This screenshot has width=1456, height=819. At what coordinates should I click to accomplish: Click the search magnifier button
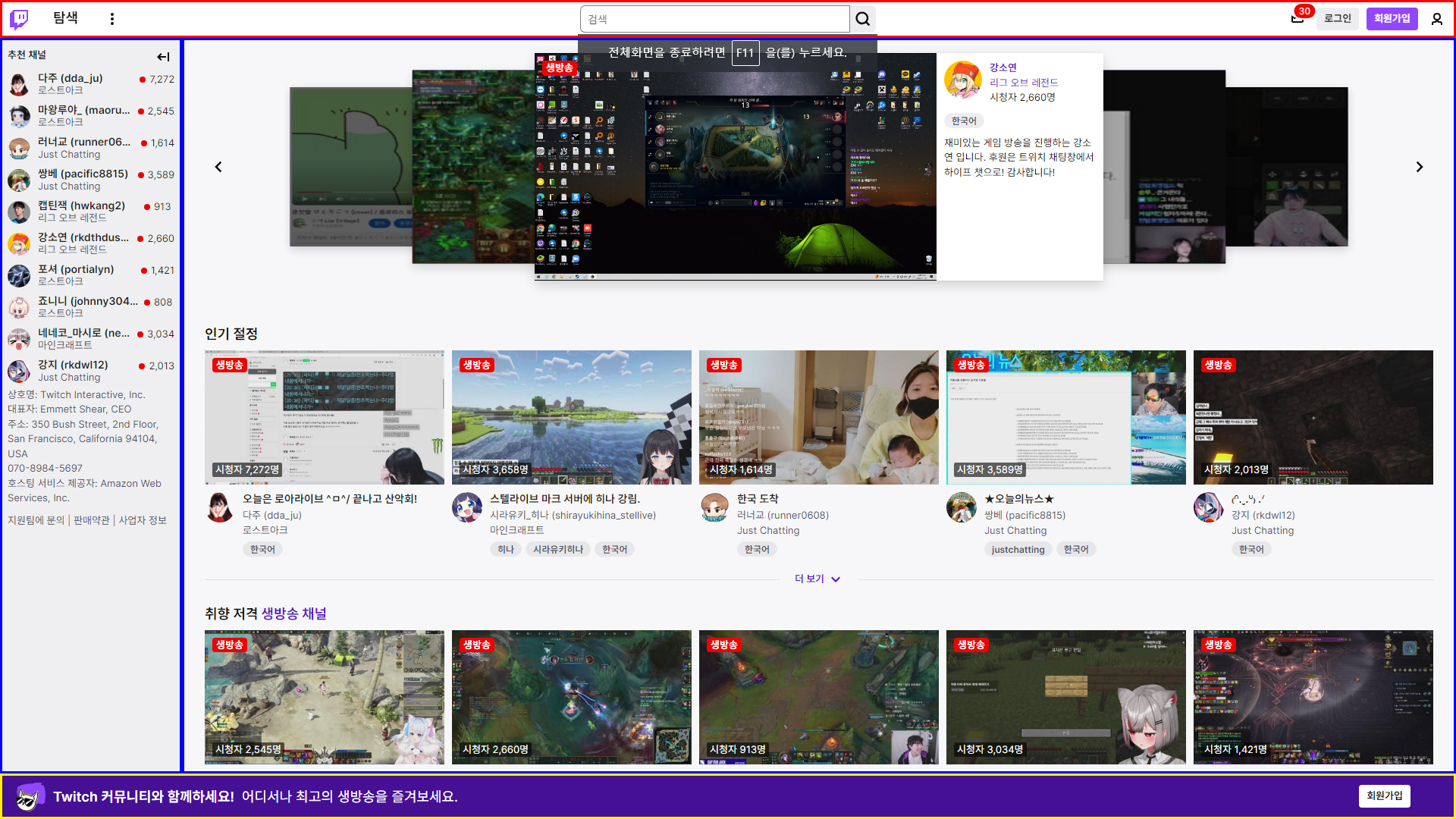coord(863,19)
